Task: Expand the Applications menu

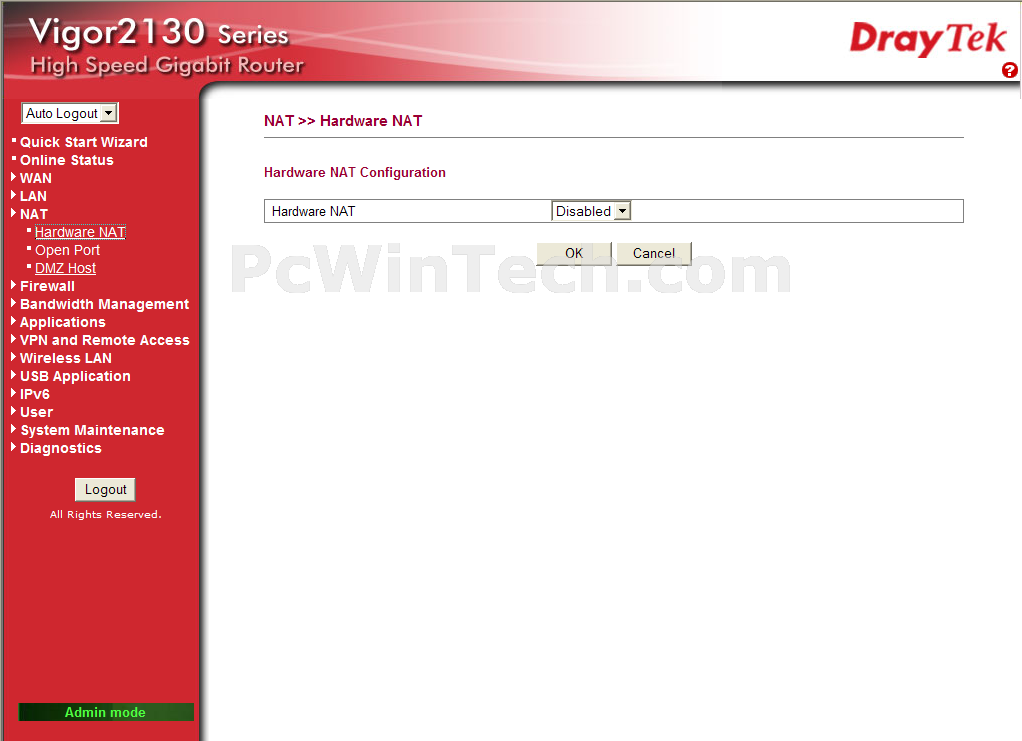Action: click(x=63, y=323)
